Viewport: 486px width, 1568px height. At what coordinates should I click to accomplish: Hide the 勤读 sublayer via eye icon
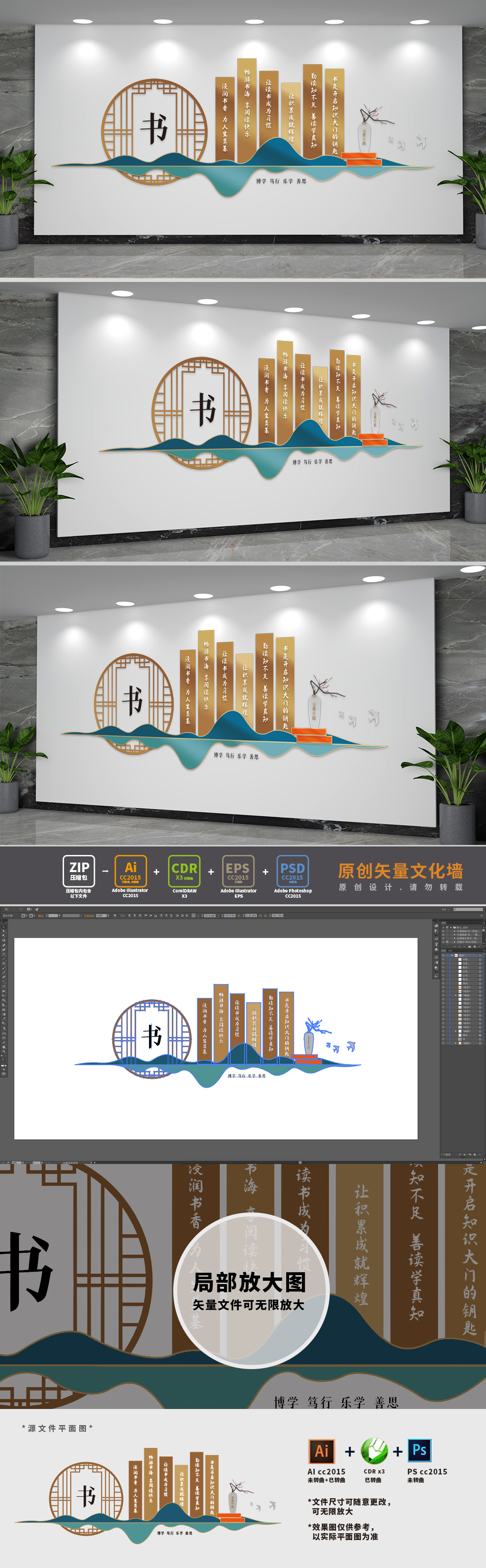(x=443, y=968)
